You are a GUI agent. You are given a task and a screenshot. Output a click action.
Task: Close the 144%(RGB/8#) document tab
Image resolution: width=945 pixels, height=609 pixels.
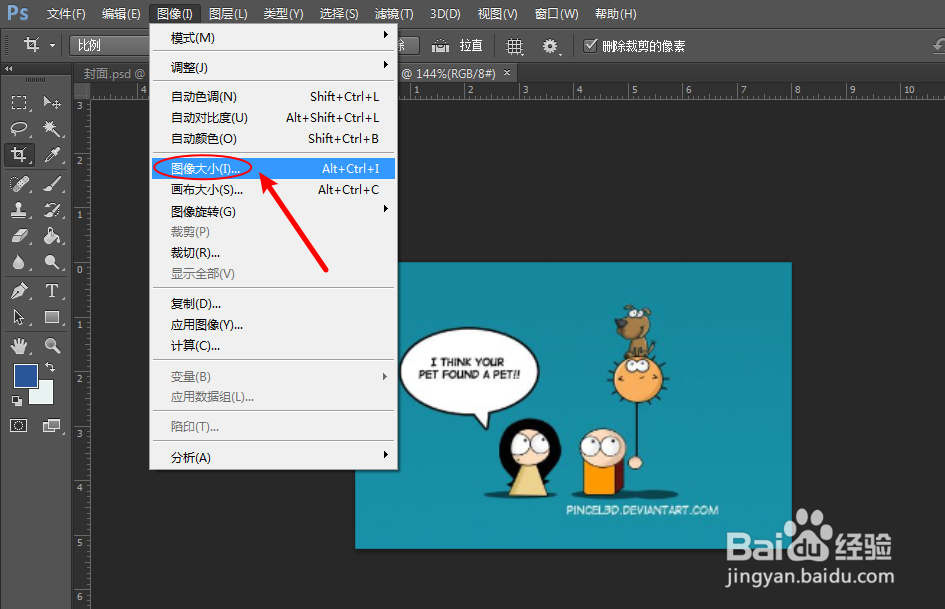[507, 72]
